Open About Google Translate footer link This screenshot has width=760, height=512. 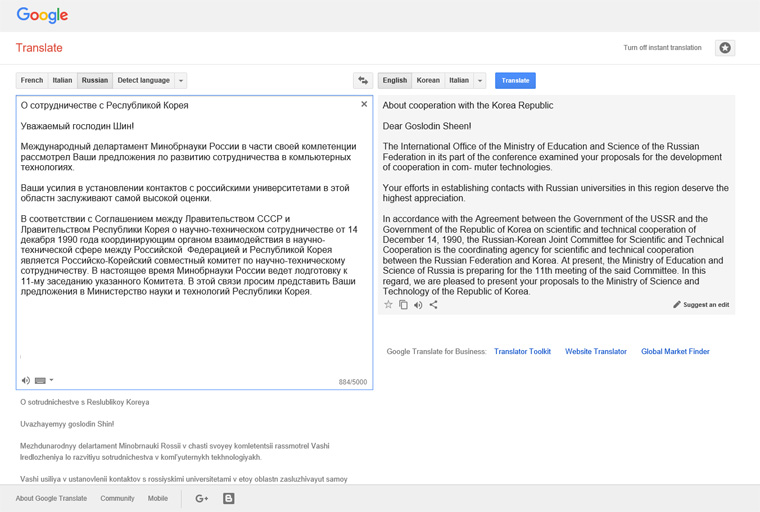coord(51,498)
